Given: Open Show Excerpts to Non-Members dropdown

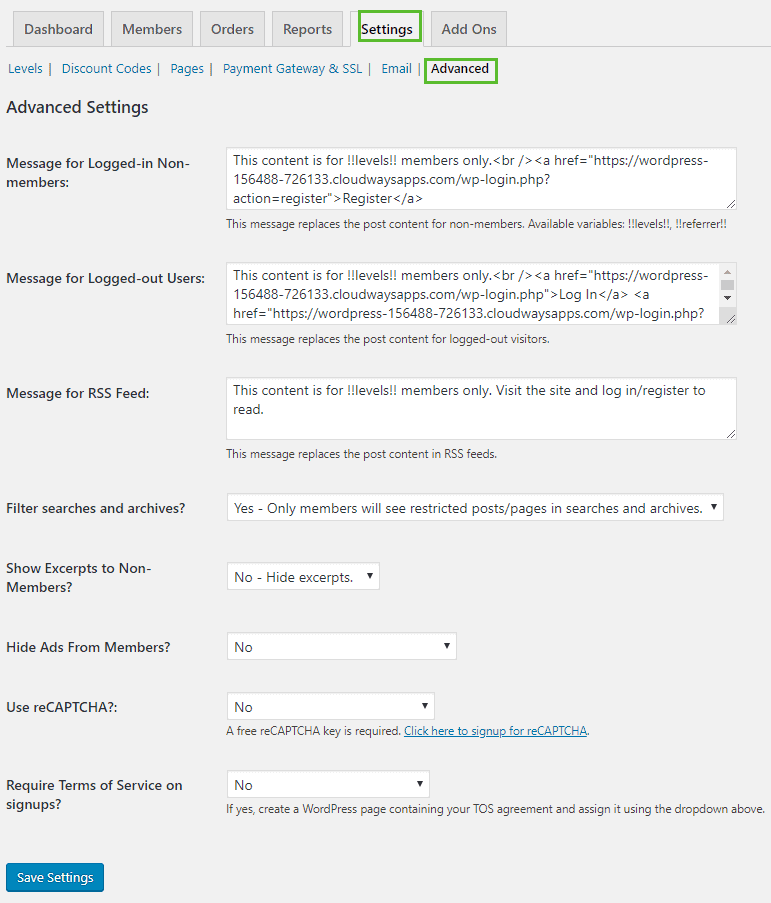Looking at the screenshot, I should click(303, 576).
